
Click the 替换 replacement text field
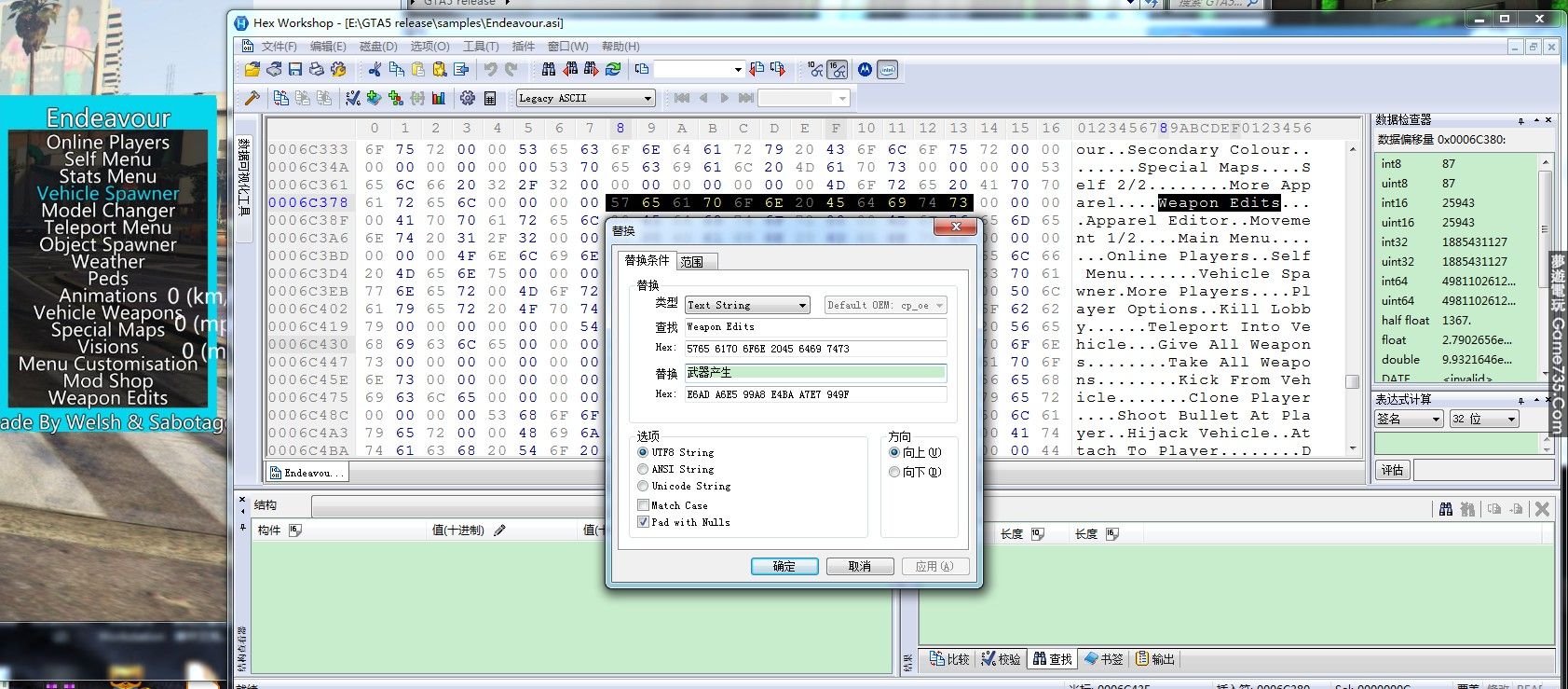(815, 373)
